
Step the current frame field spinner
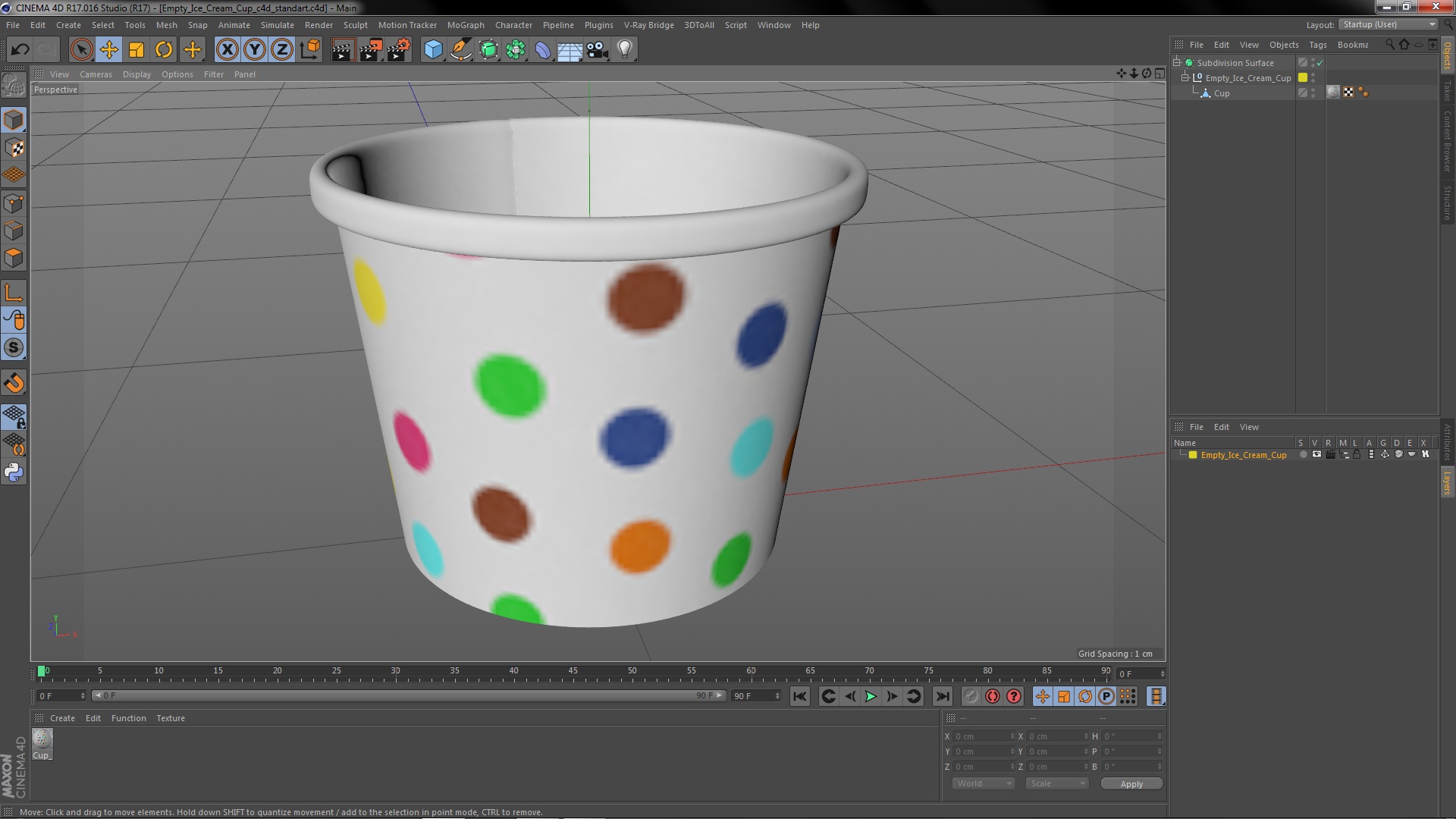(x=1162, y=673)
